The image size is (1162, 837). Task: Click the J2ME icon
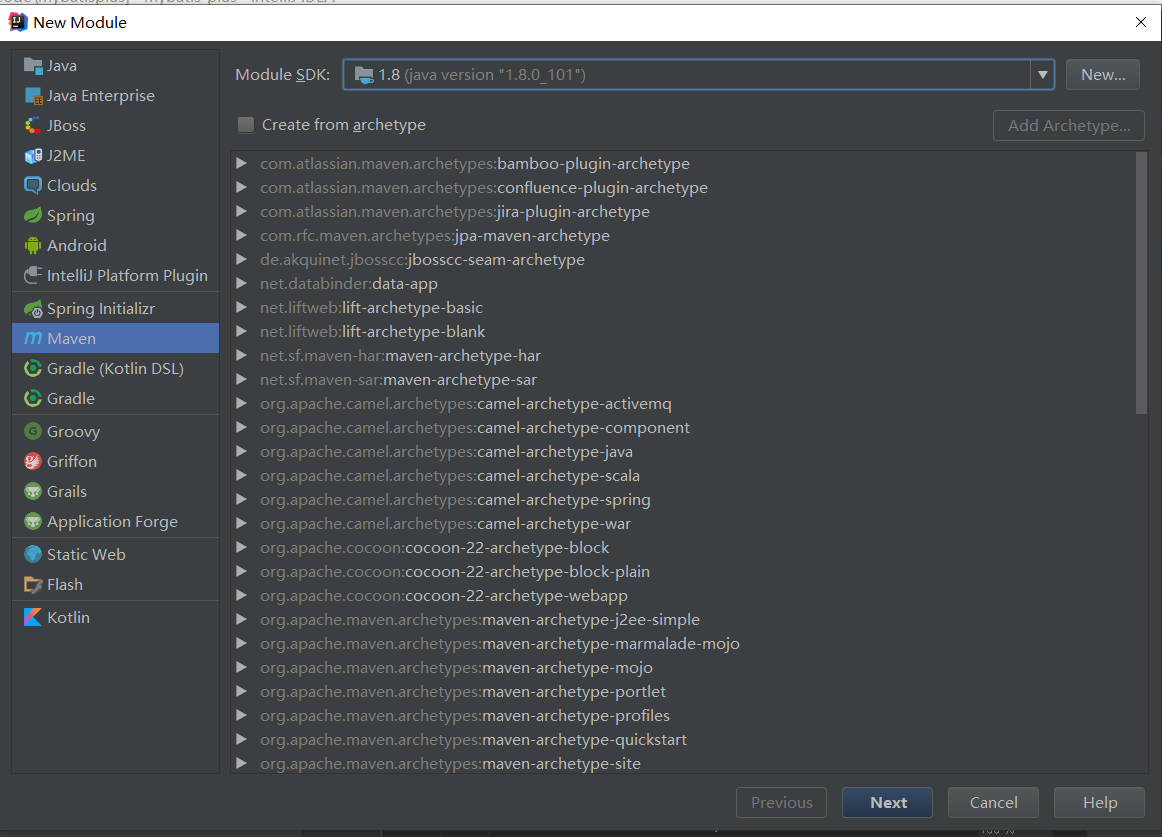(33, 156)
